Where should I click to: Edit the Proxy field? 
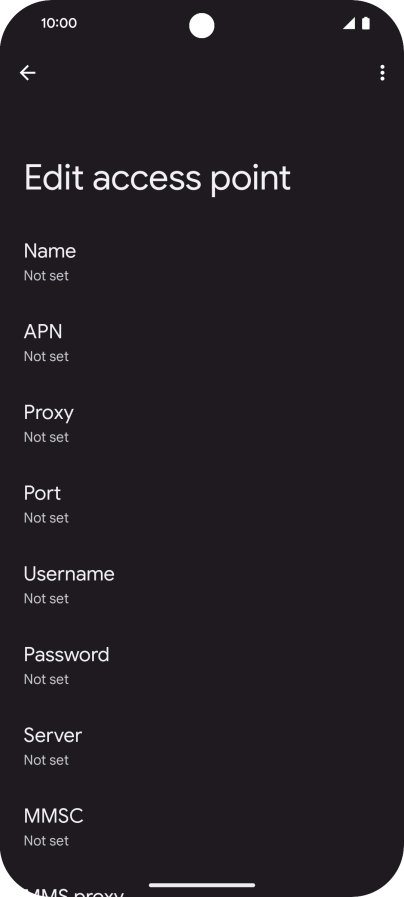tap(202, 424)
